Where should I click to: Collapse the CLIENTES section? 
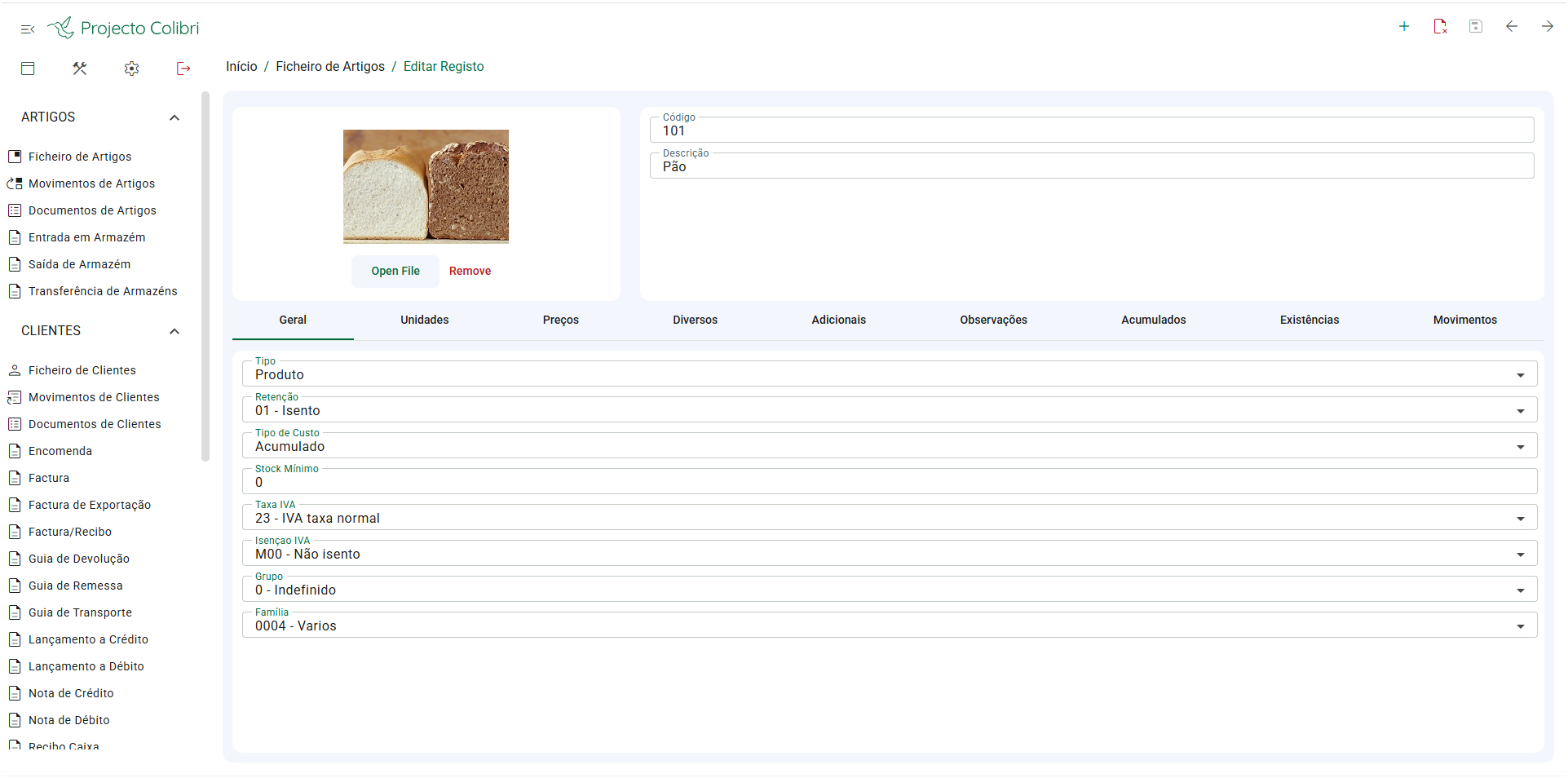(174, 331)
